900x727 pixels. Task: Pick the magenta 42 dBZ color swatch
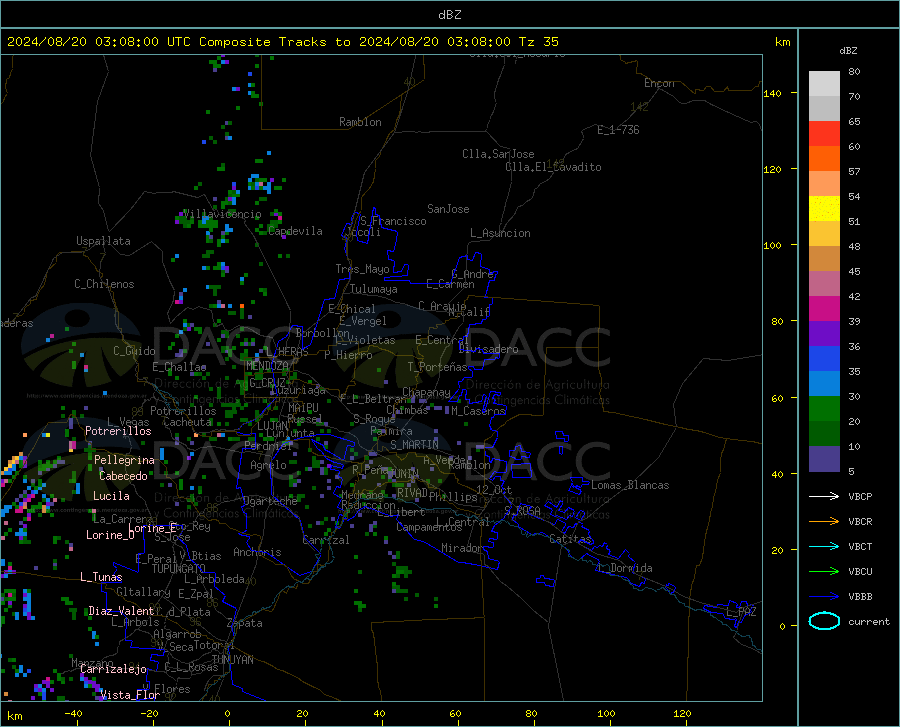point(824,308)
